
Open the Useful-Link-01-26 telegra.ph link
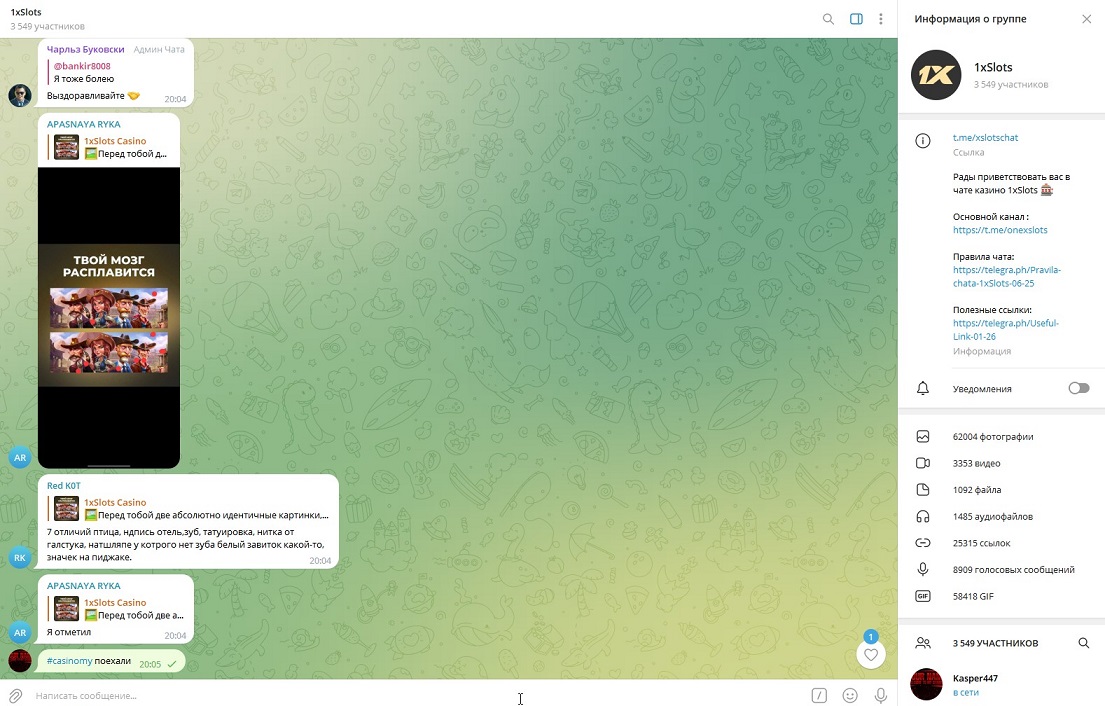[1006, 330]
